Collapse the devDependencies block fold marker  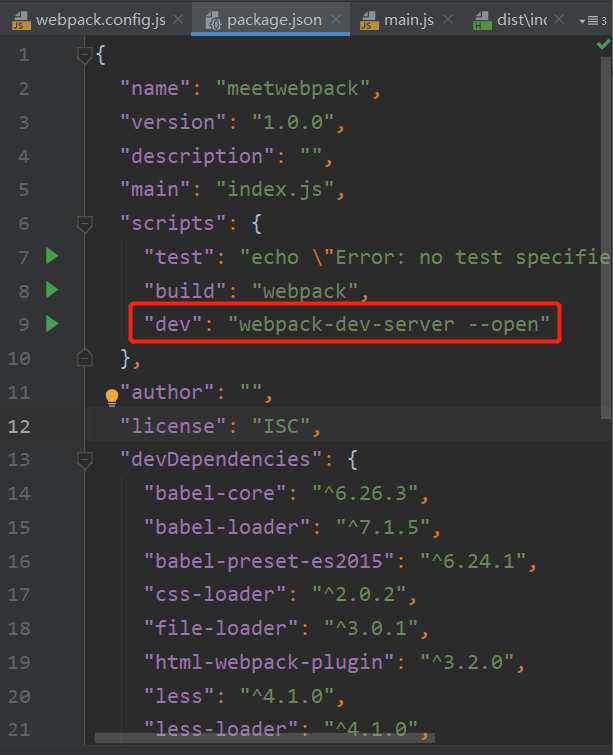click(x=85, y=460)
